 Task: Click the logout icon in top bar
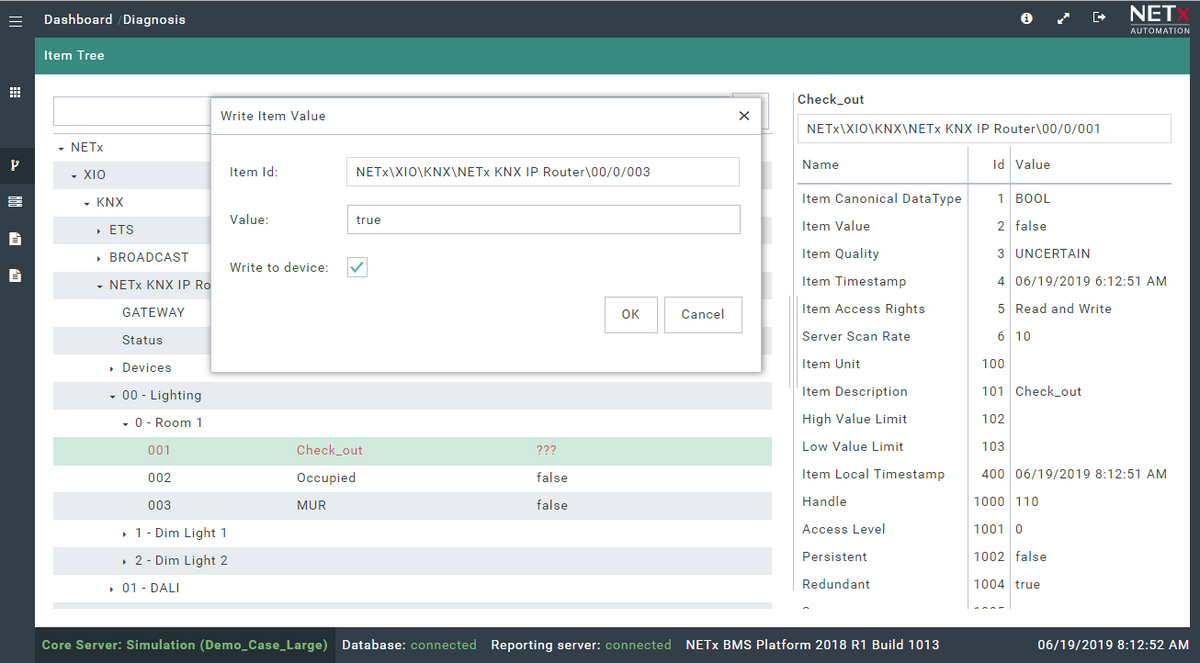tap(1099, 18)
